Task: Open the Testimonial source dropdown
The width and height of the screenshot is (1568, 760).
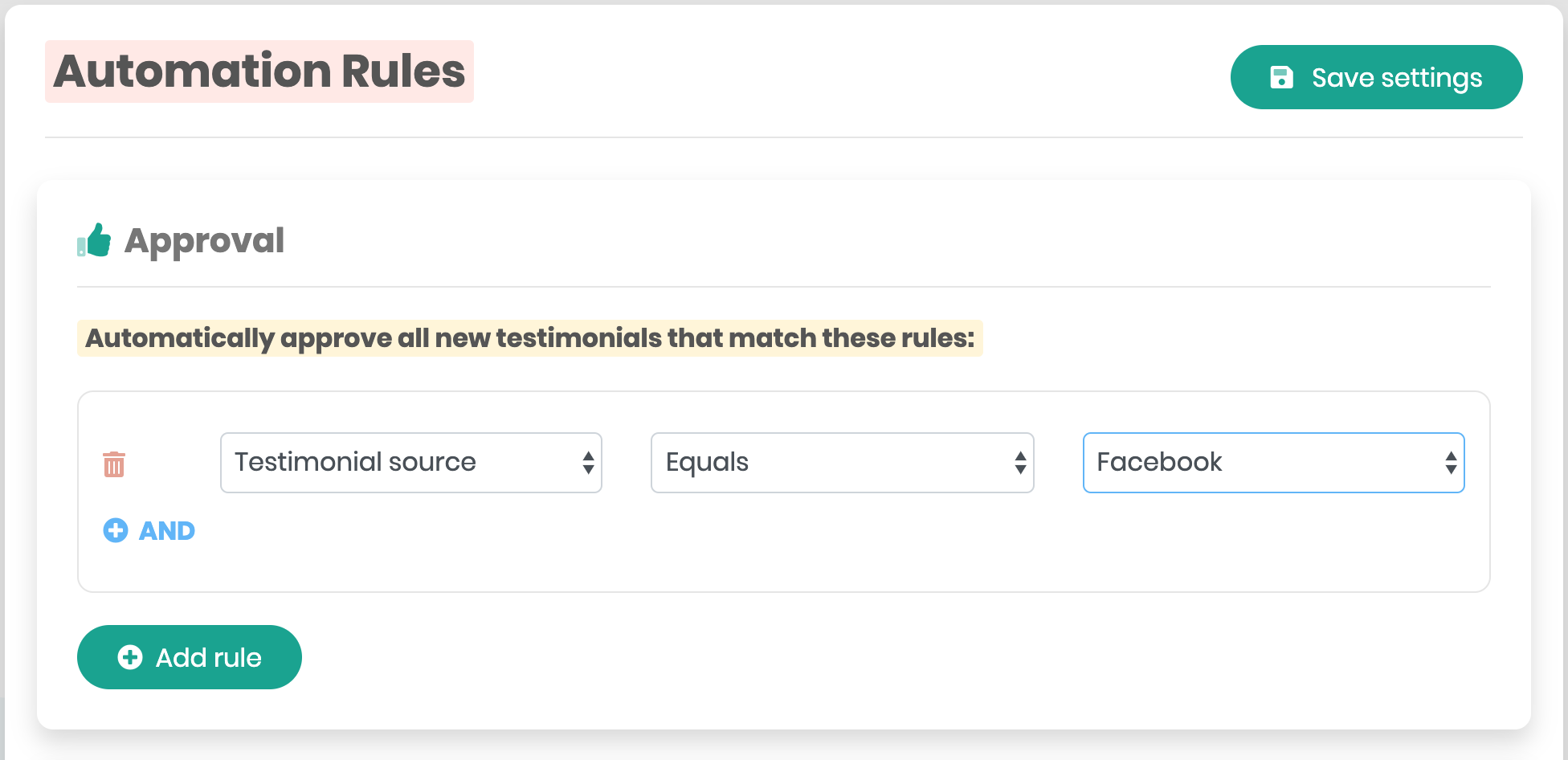Action: [410, 463]
